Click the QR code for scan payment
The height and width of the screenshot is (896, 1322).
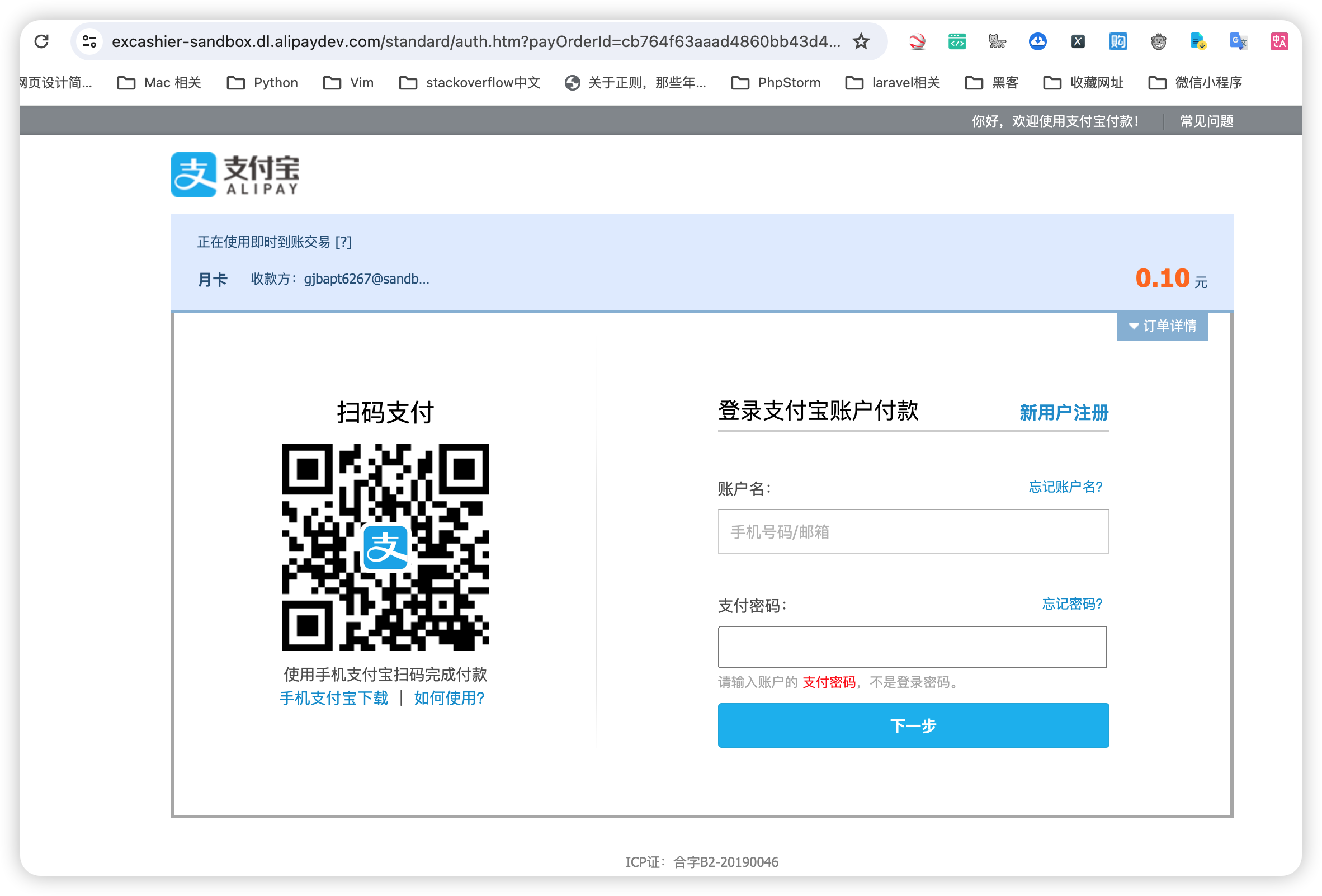(x=385, y=546)
